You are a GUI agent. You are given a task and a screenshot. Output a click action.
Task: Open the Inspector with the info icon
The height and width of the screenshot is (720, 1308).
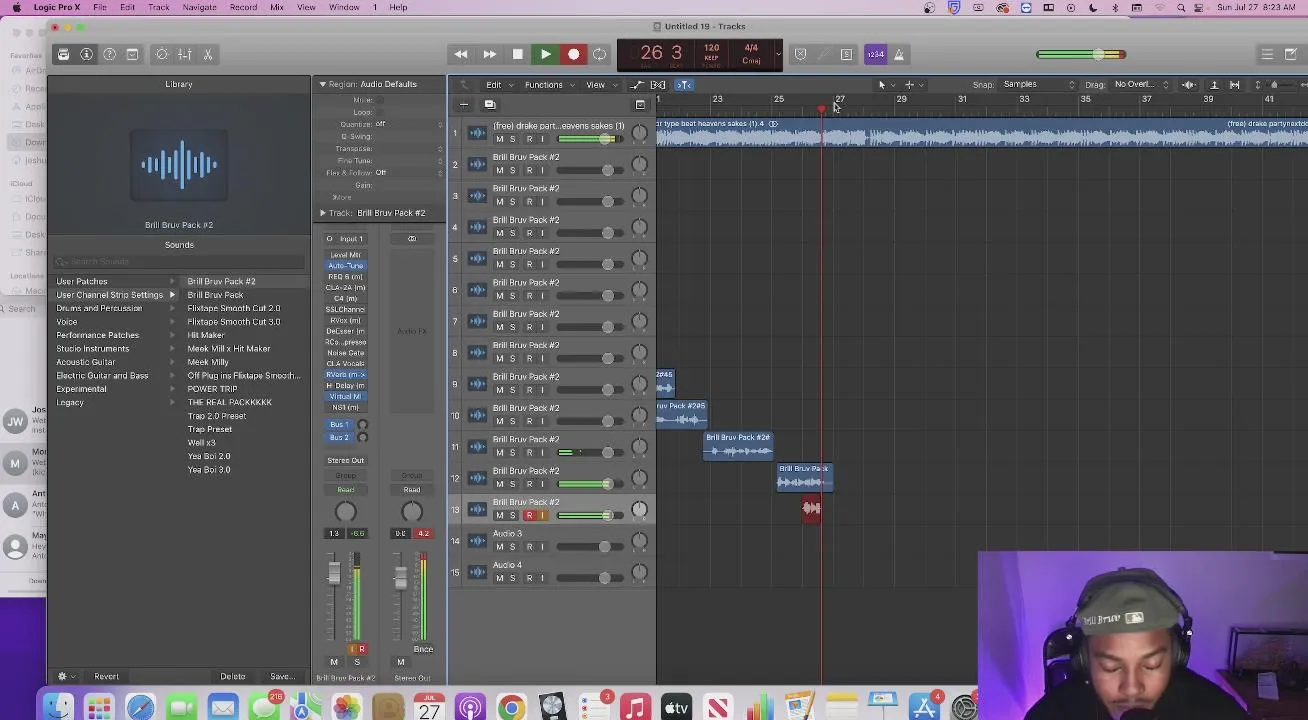tap(86, 54)
